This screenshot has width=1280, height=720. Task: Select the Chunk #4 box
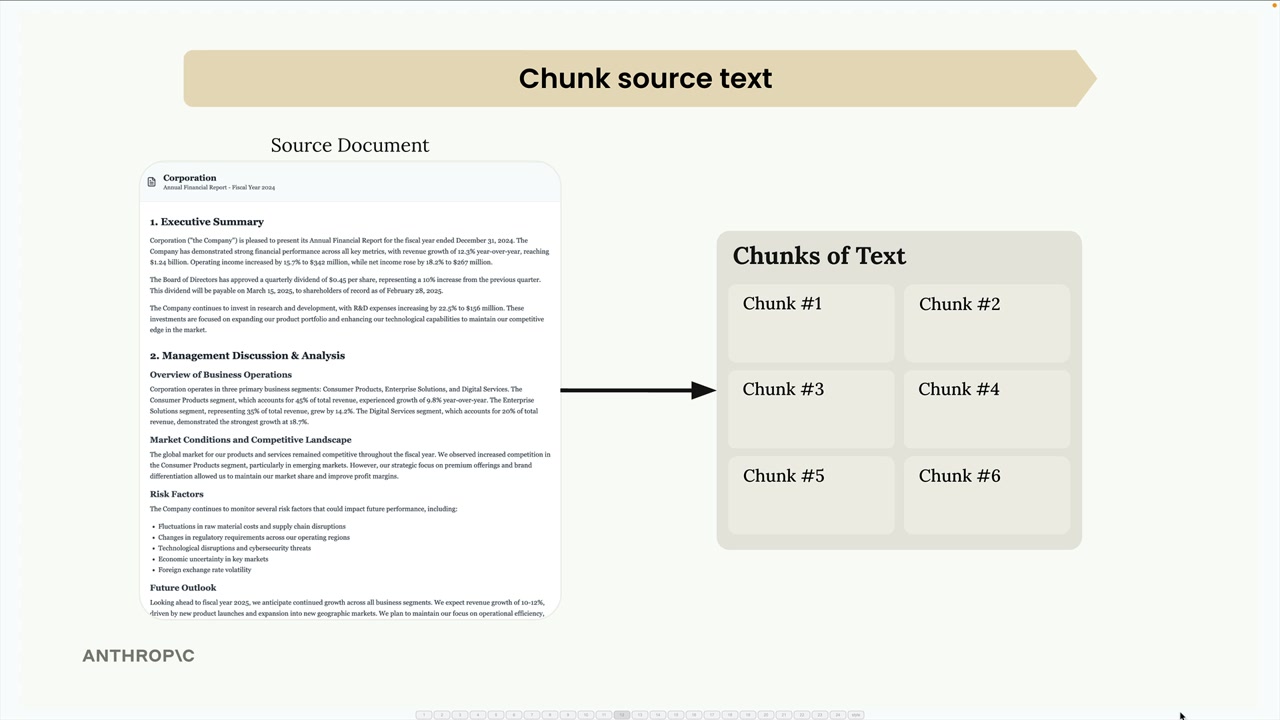tap(986, 408)
